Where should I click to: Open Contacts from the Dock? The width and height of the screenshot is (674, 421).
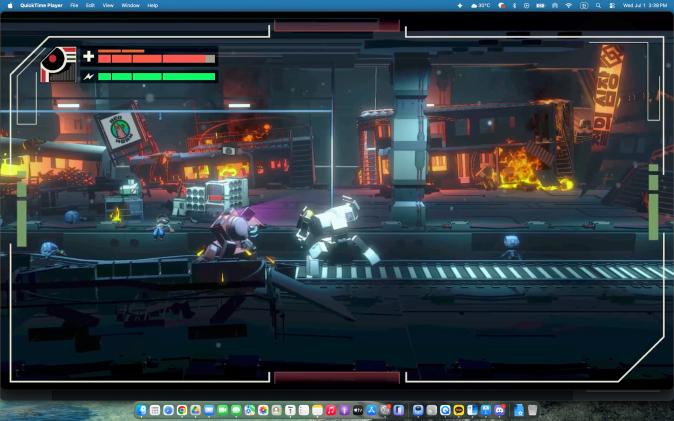[276, 410]
